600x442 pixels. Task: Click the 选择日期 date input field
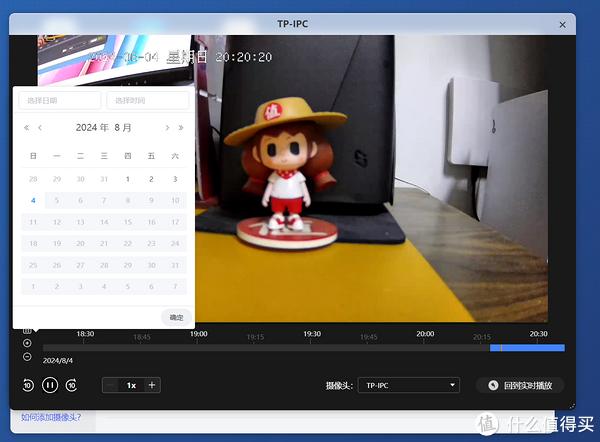pos(60,101)
